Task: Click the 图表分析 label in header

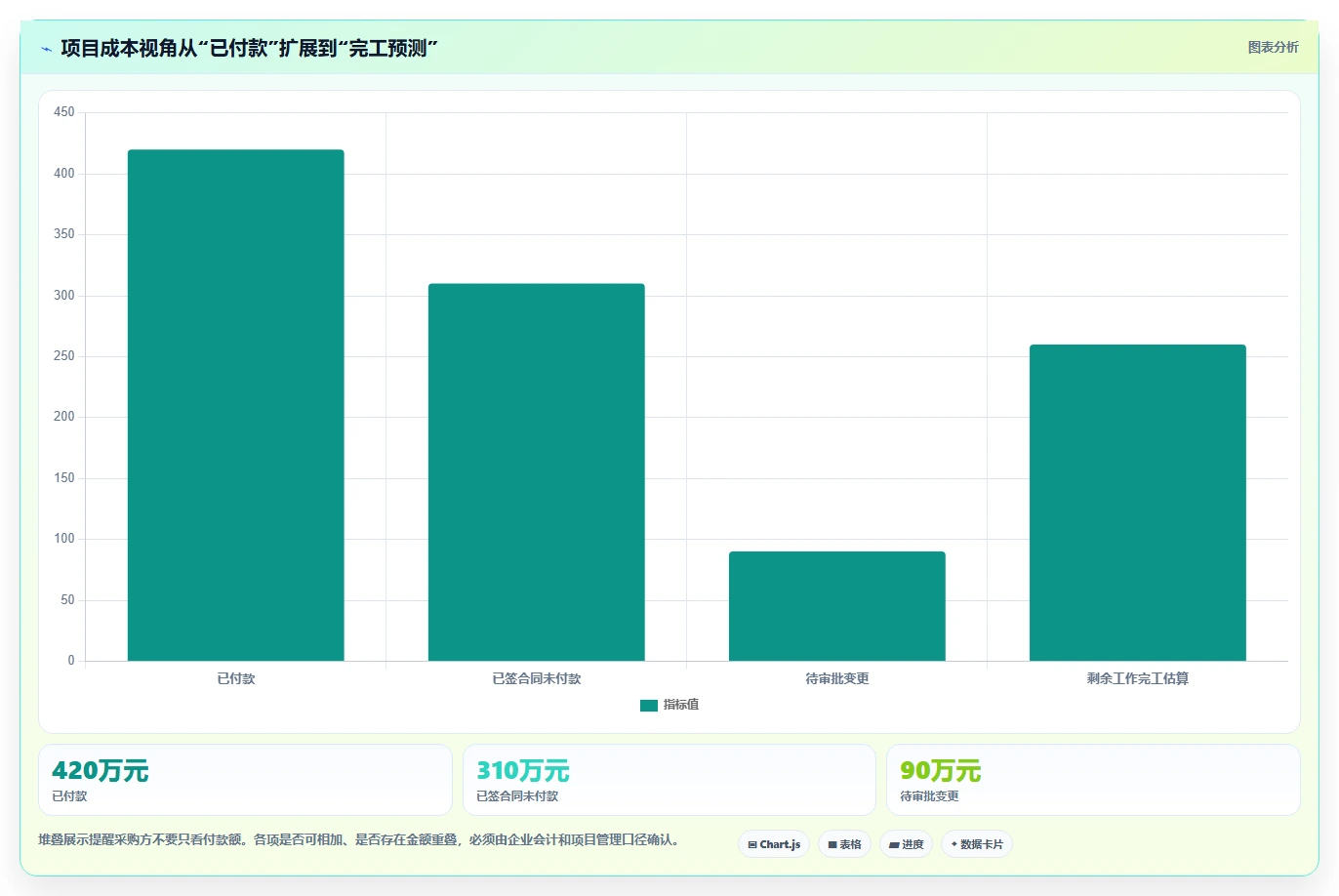Action: pyautogui.click(x=1273, y=47)
